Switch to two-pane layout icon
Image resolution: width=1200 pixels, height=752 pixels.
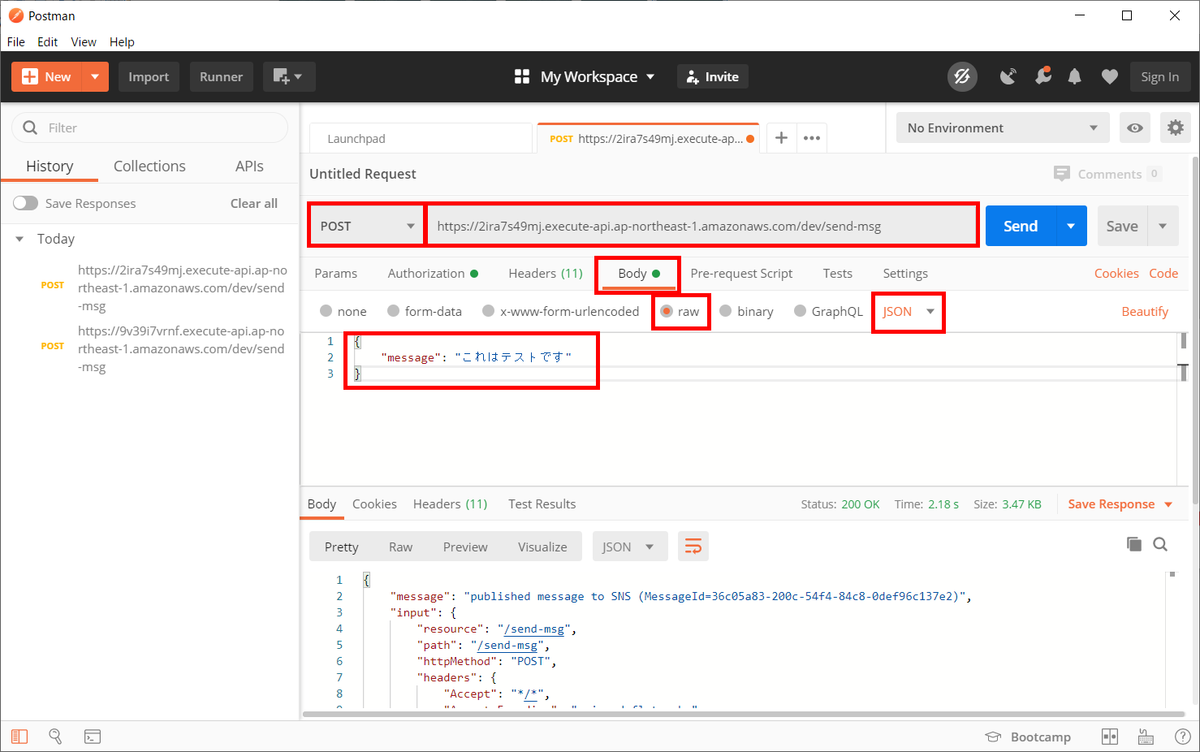[x=1109, y=737]
